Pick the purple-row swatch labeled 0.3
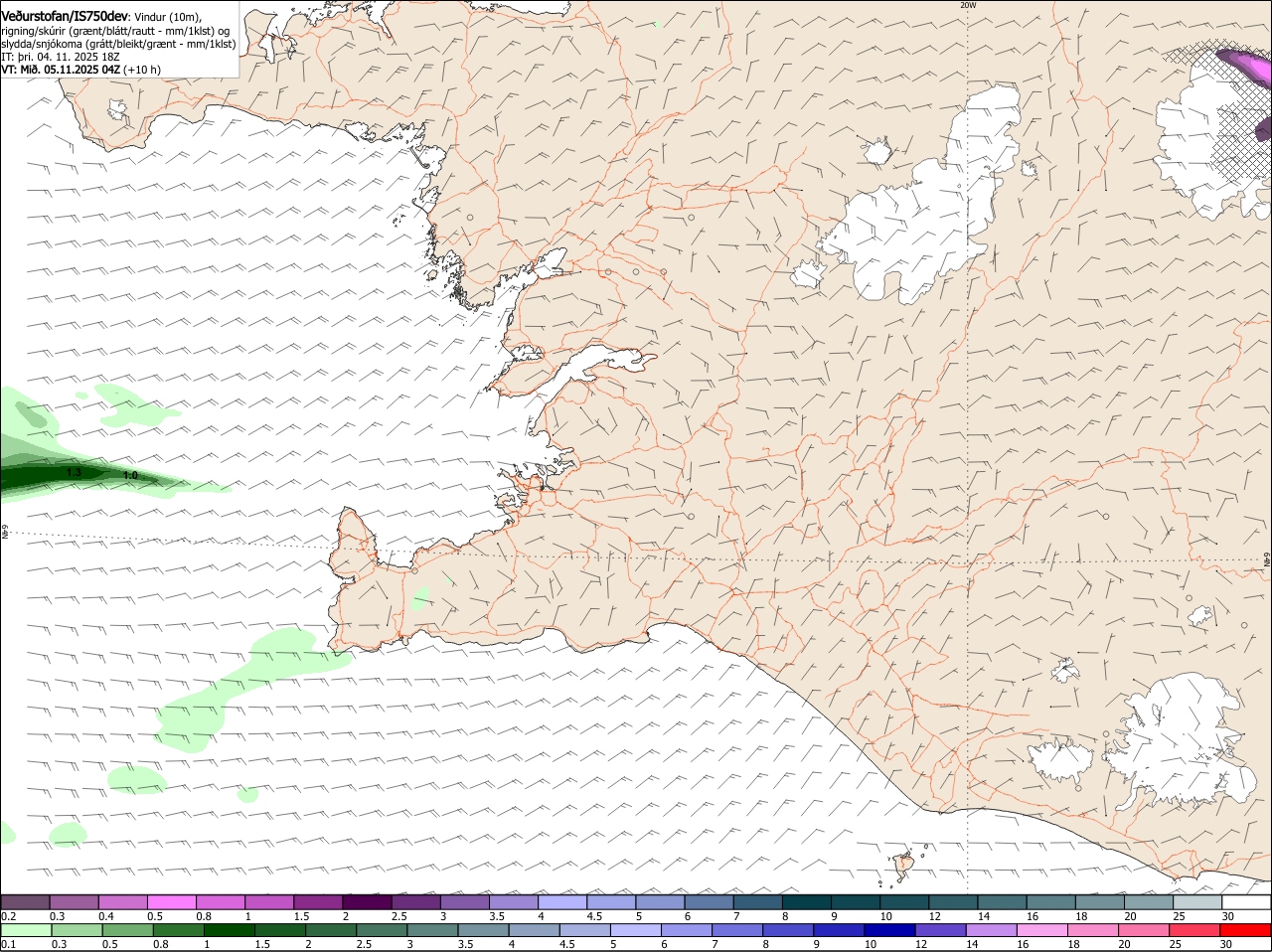1272x952 pixels. 74,901
